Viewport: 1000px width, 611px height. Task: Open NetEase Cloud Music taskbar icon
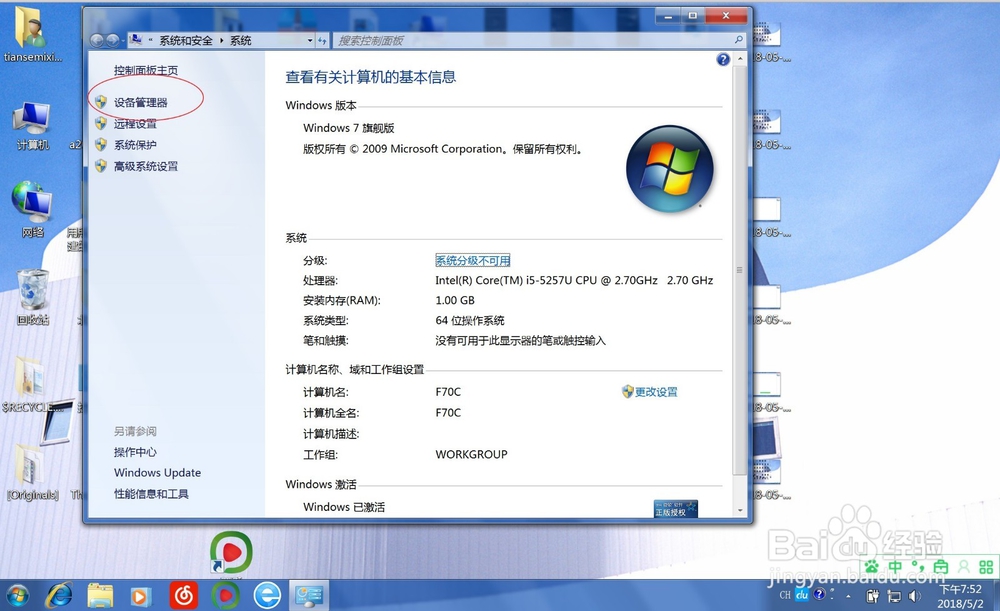(184, 596)
